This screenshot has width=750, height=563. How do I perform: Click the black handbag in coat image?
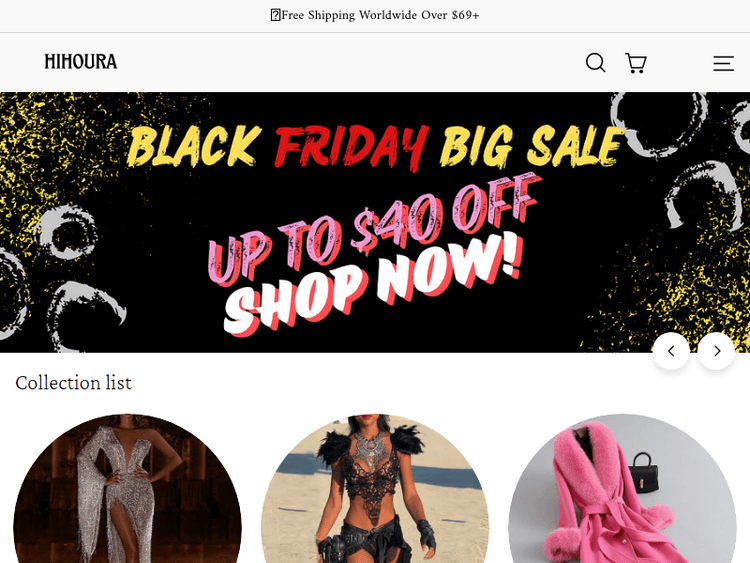642,472
